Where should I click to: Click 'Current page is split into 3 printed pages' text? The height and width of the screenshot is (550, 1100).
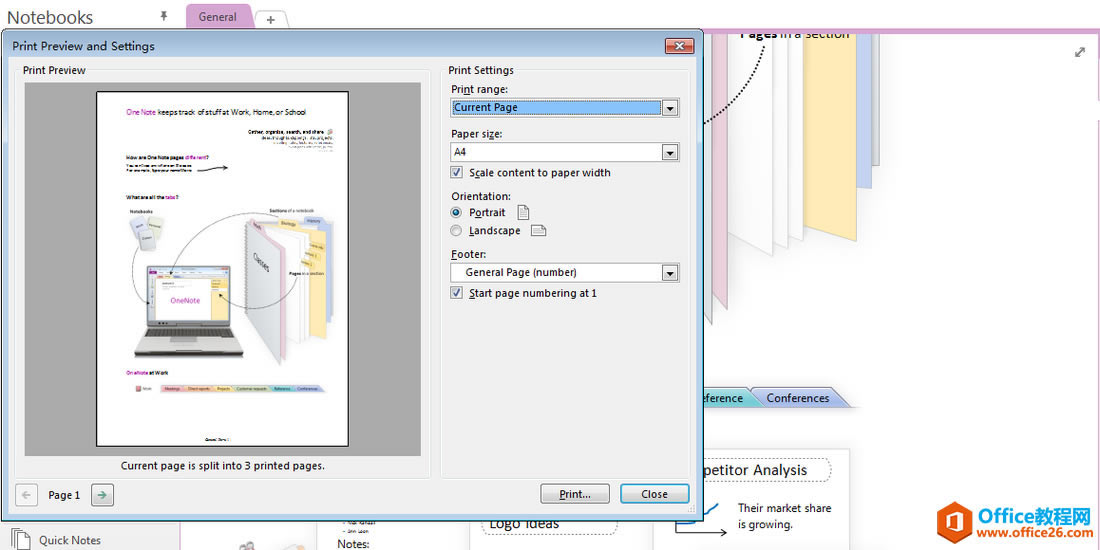pos(222,466)
